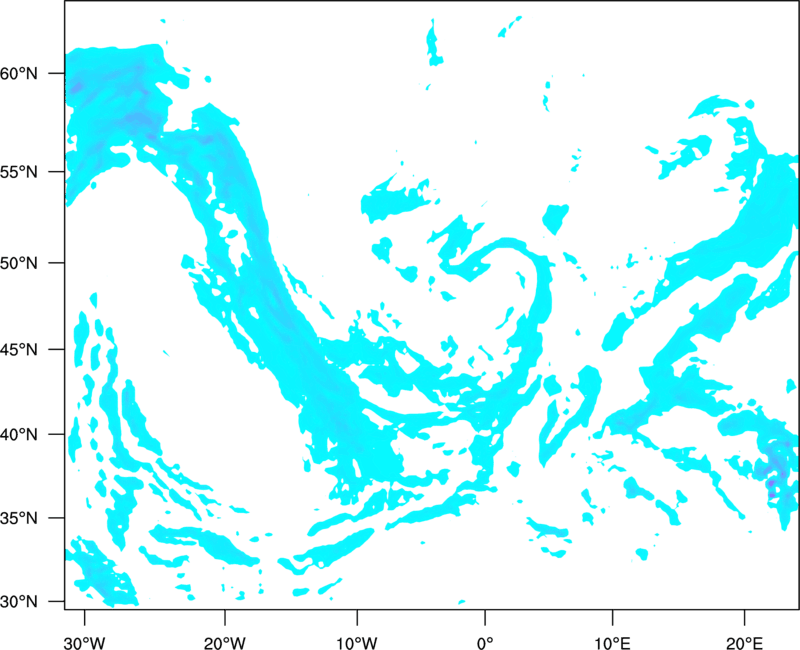Click the 40°N latitude label
The width and height of the screenshot is (800, 650).
click(19, 435)
